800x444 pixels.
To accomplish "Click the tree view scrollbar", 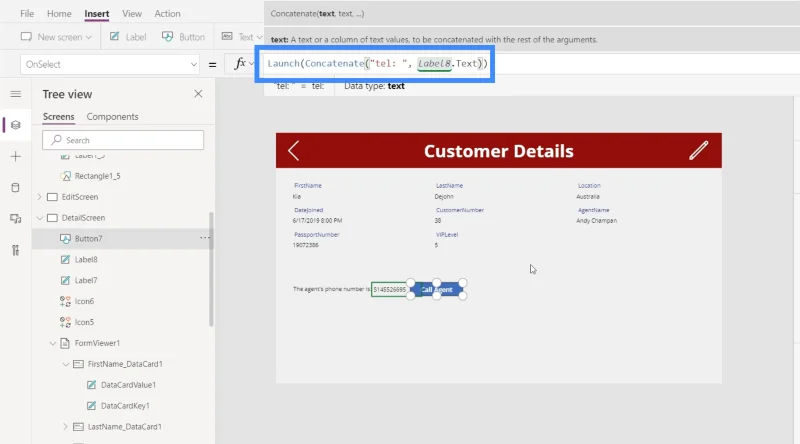I will (211, 269).
